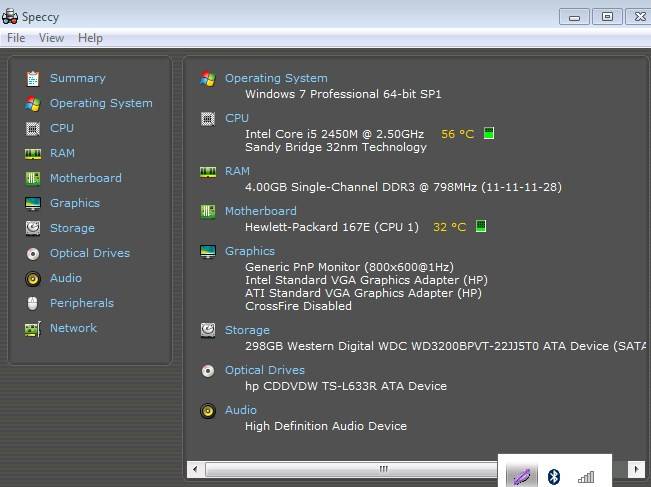Click the CPU chip icon in sidebar
Viewport: 651px width, 487px height.
coord(33,129)
